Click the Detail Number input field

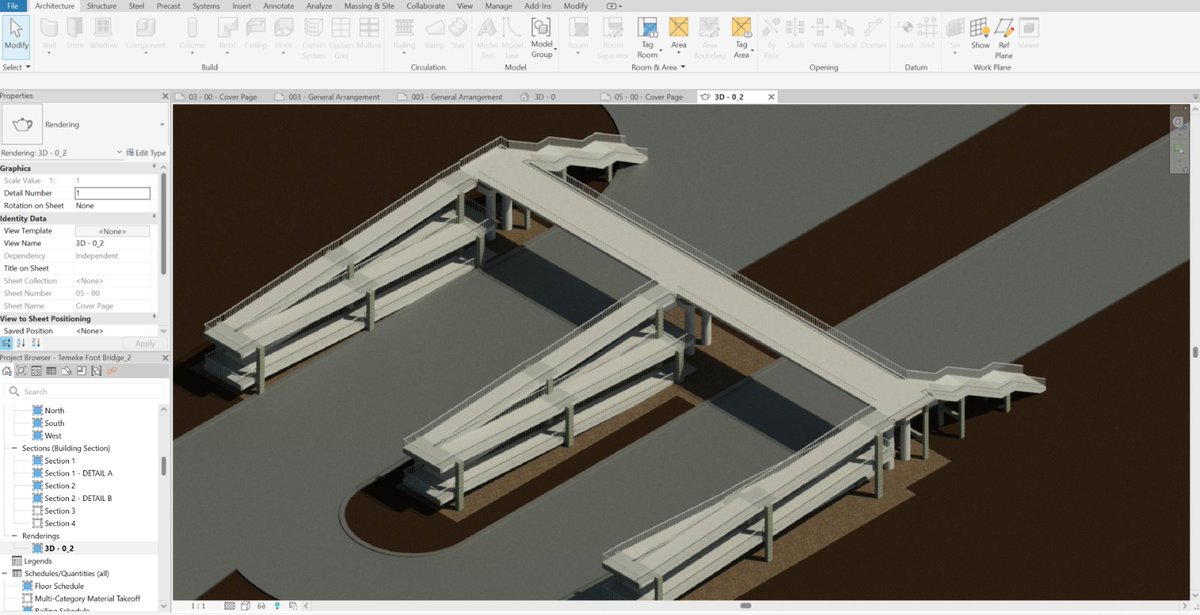click(x=112, y=193)
